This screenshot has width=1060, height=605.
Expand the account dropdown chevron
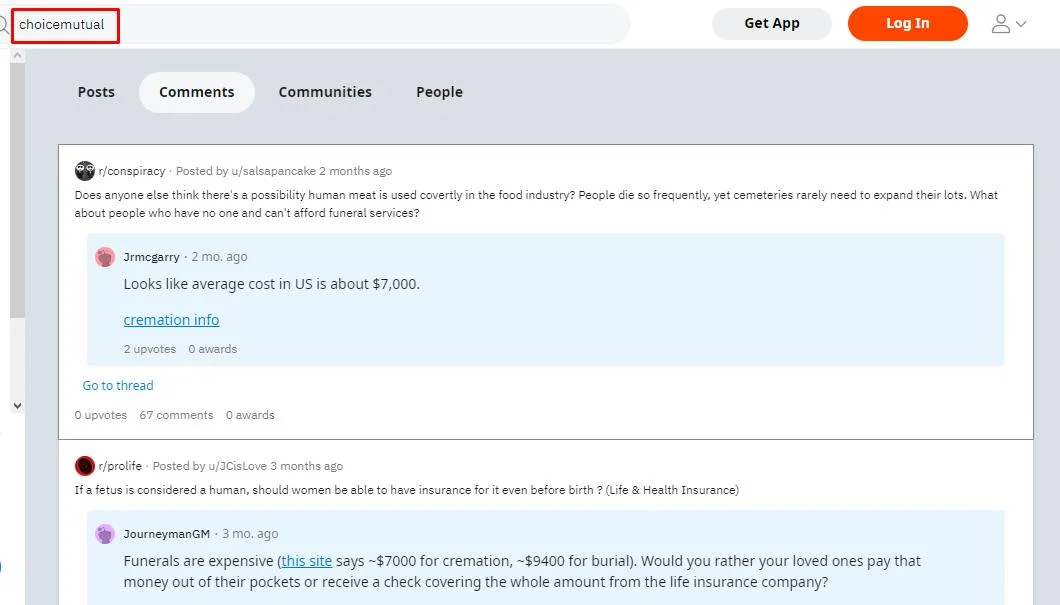1021,24
